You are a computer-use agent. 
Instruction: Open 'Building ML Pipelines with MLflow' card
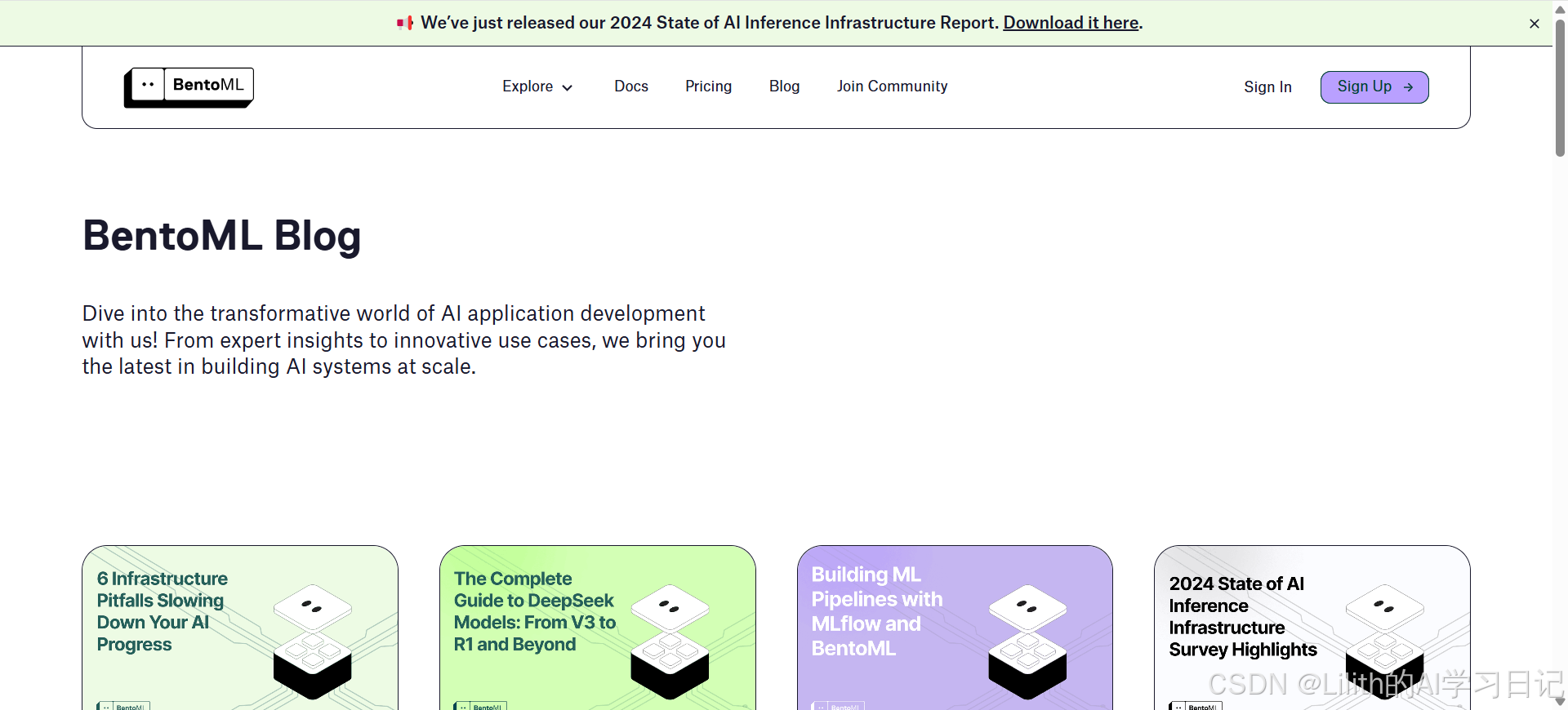pos(955,628)
